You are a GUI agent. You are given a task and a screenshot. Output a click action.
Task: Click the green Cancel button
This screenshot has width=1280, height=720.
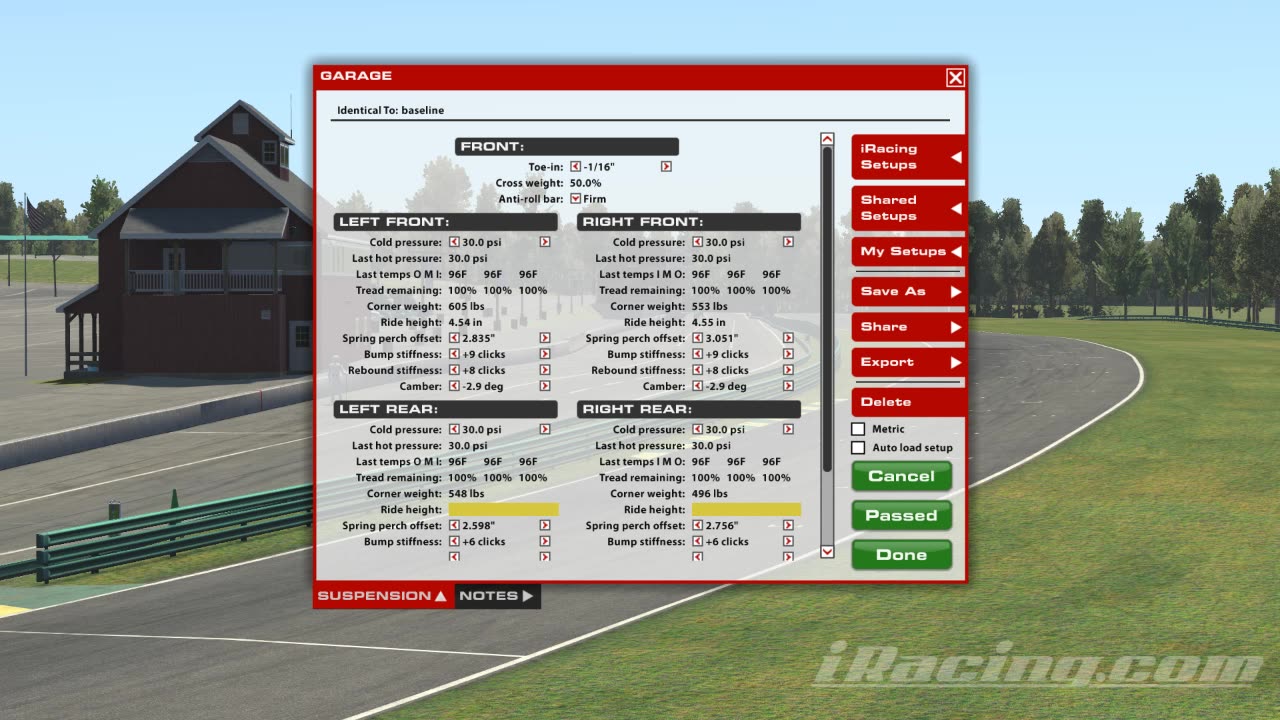click(902, 476)
